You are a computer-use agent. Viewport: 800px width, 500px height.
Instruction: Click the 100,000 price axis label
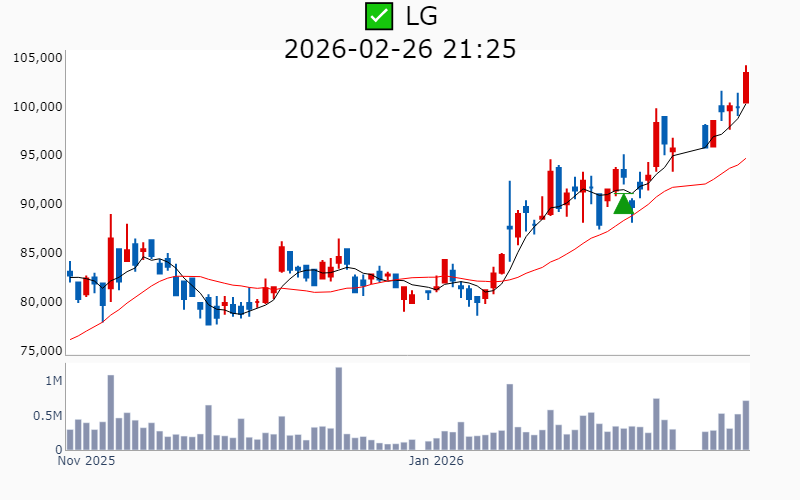(37, 107)
